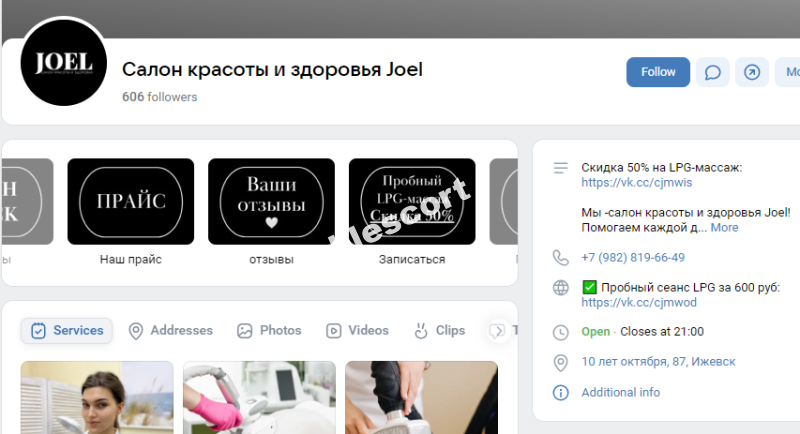Click the globe icon in info panel
800x434 pixels.
[x=560, y=288]
